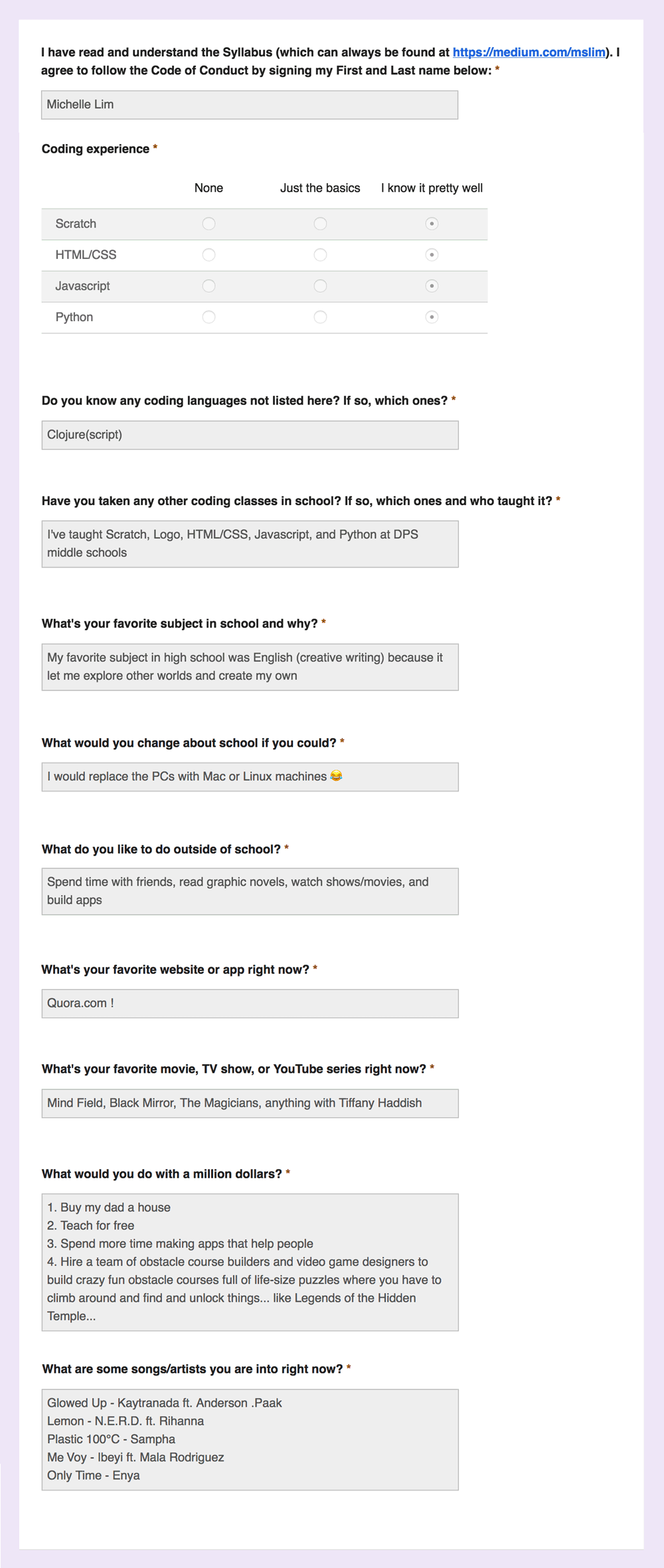
Task: Select Just the basics for Scratch
Action: pyautogui.click(x=320, y=224)
